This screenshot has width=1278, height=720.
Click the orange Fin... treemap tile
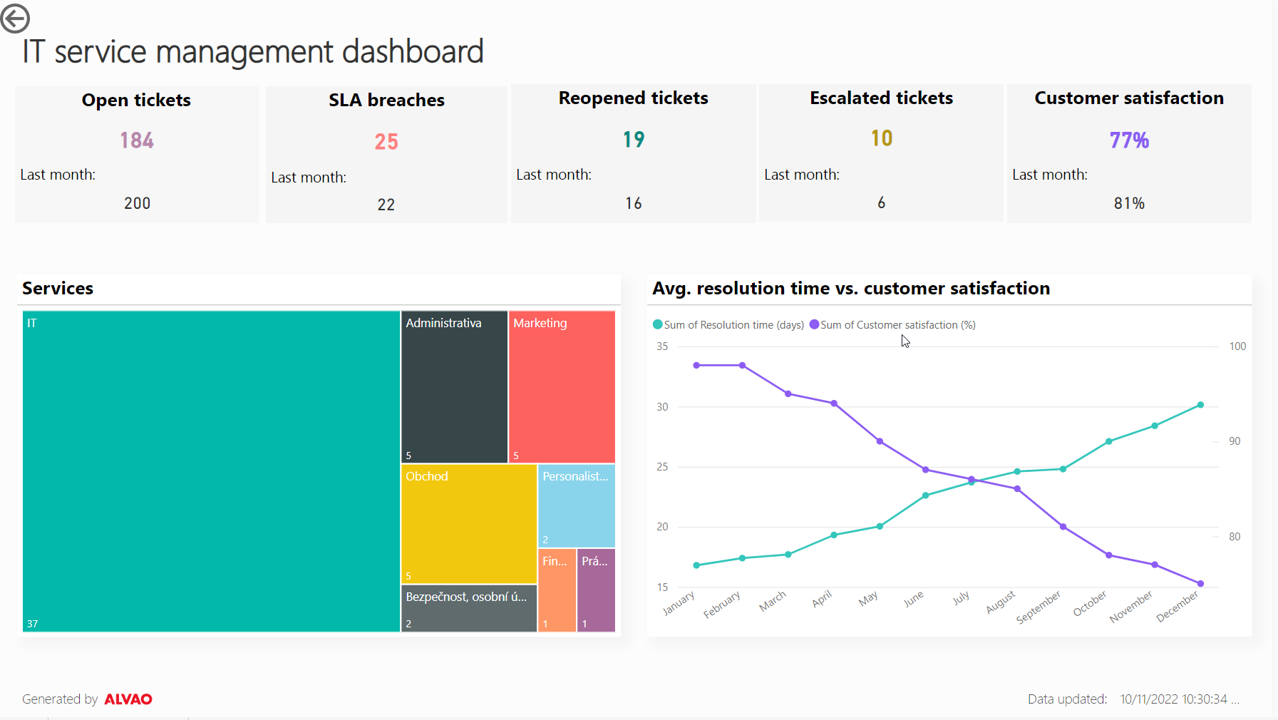[x=557, y=590]
